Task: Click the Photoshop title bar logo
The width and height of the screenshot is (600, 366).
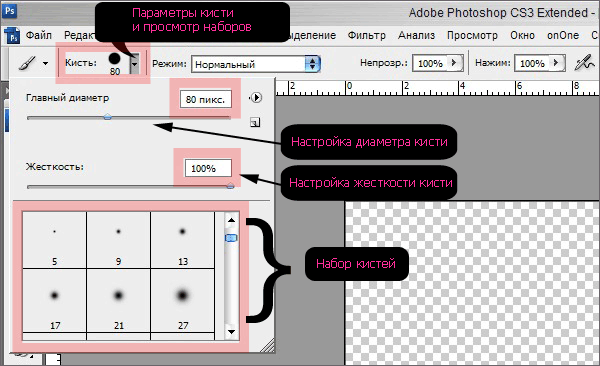Action: [10, 11]
